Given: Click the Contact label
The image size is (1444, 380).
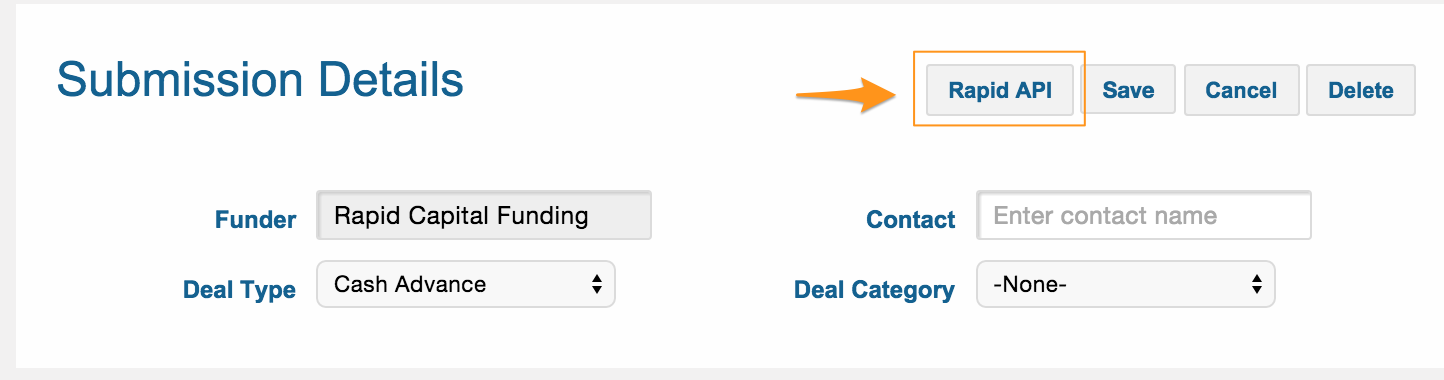Looking at the screenshot, I should coord(911,220).
